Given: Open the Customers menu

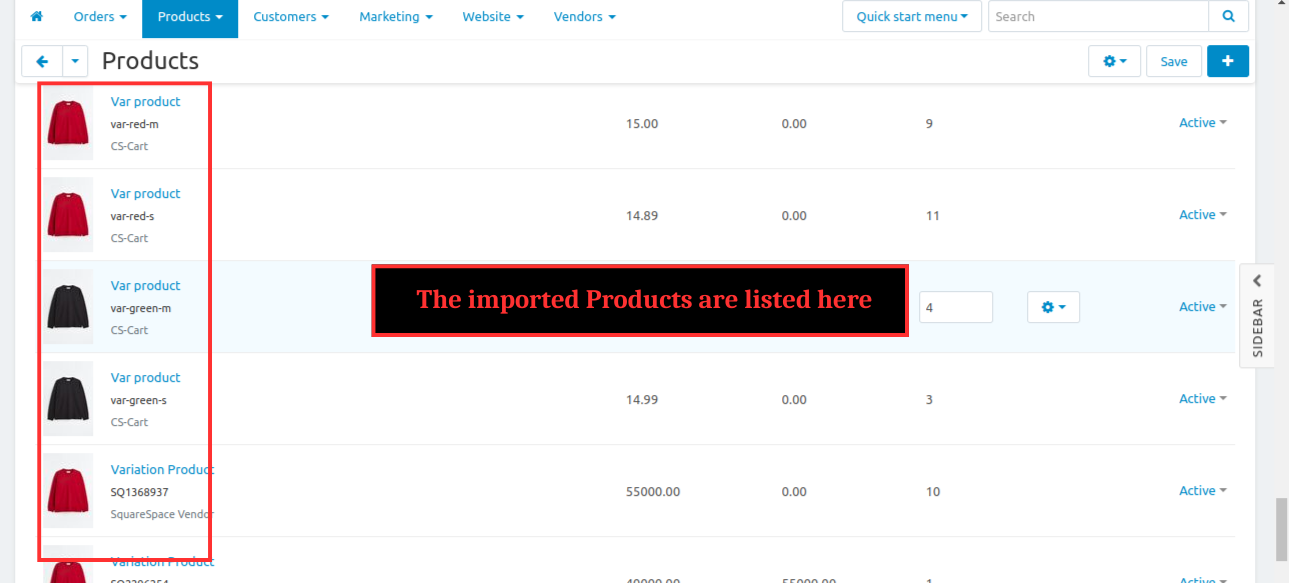Looking at the screenshot, I should click(291, 17).
